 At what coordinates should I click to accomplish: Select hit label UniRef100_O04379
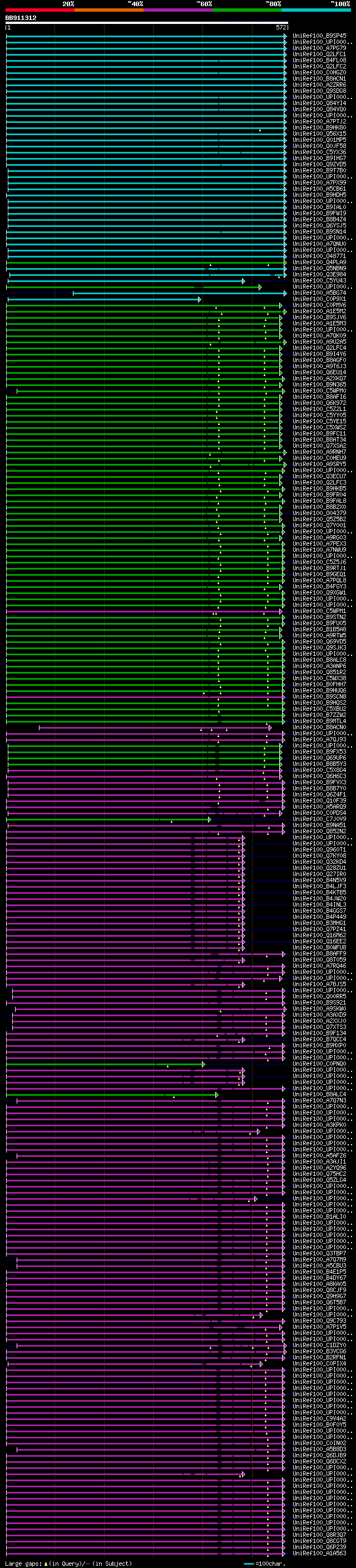tap(319, 513)
